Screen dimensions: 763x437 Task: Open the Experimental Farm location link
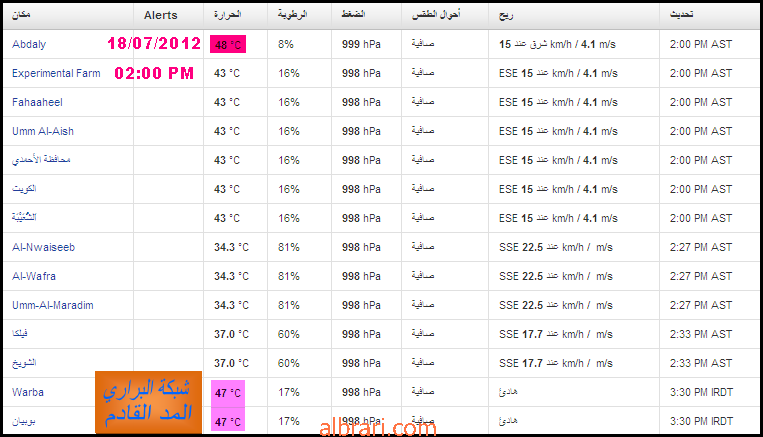pos(56,73)
